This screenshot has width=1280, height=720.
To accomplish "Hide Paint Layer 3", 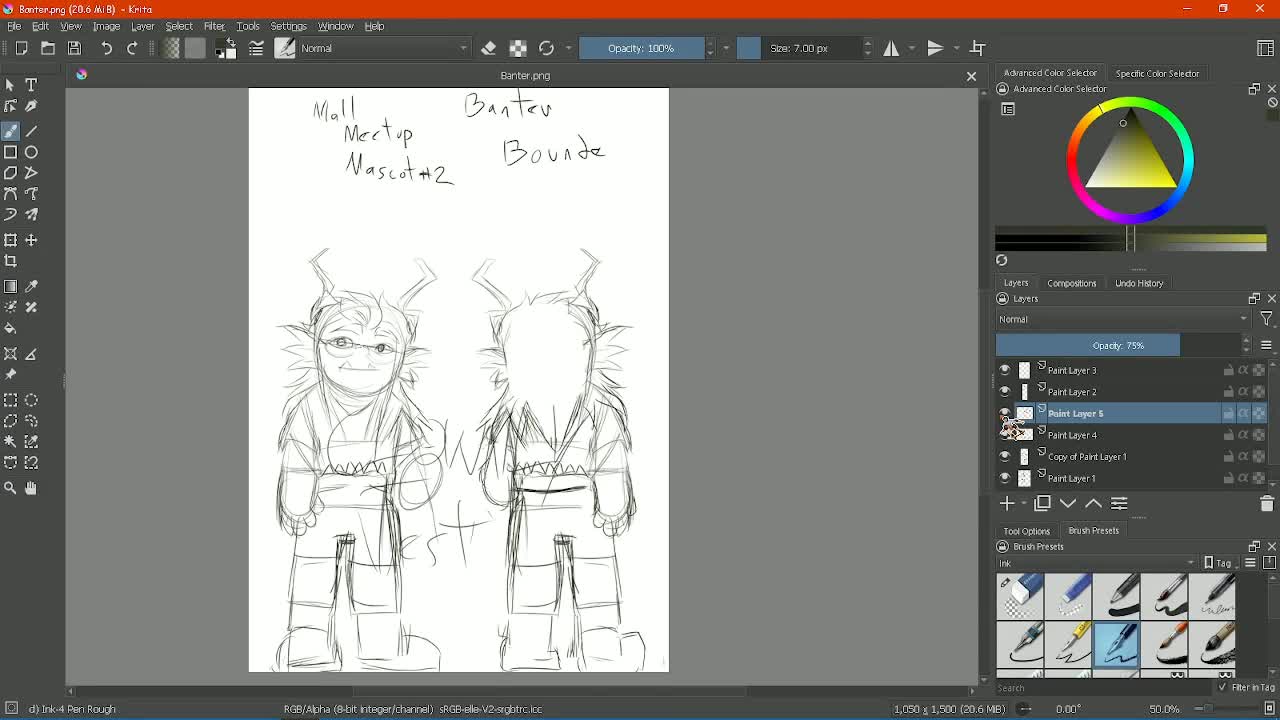I will pyautogui.click(x=1005, y=370).
